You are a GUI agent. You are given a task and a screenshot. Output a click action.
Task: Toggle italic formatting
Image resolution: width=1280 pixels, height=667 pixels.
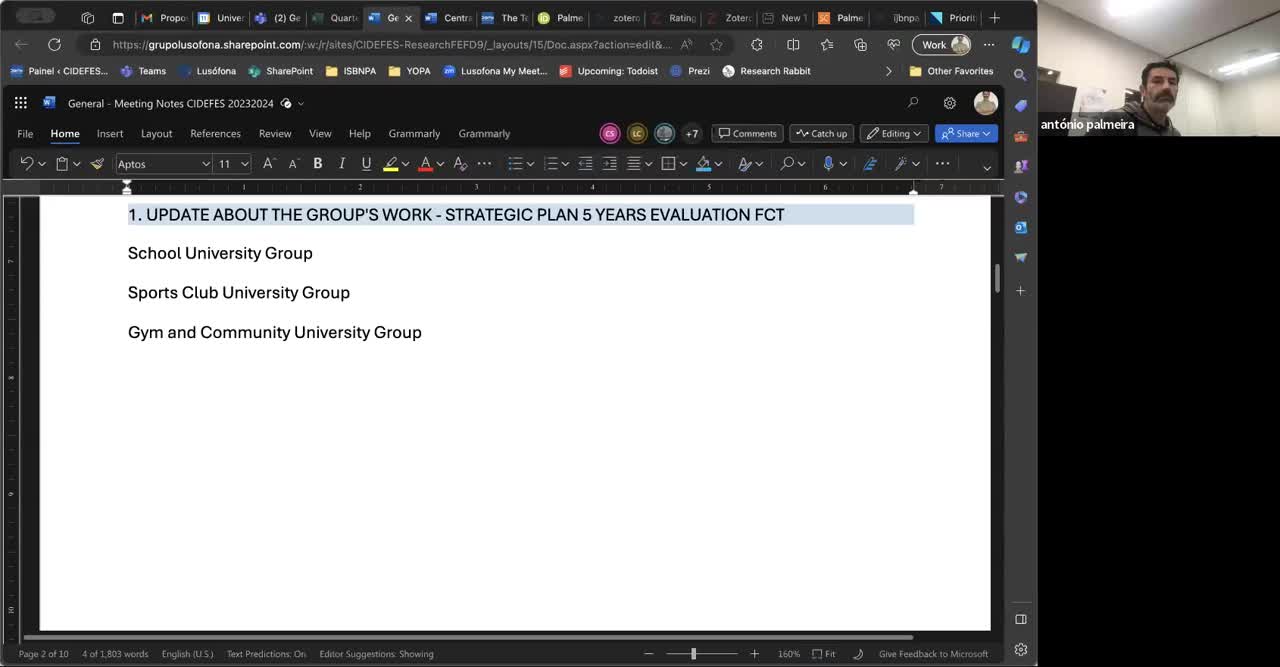pos(342,163)
